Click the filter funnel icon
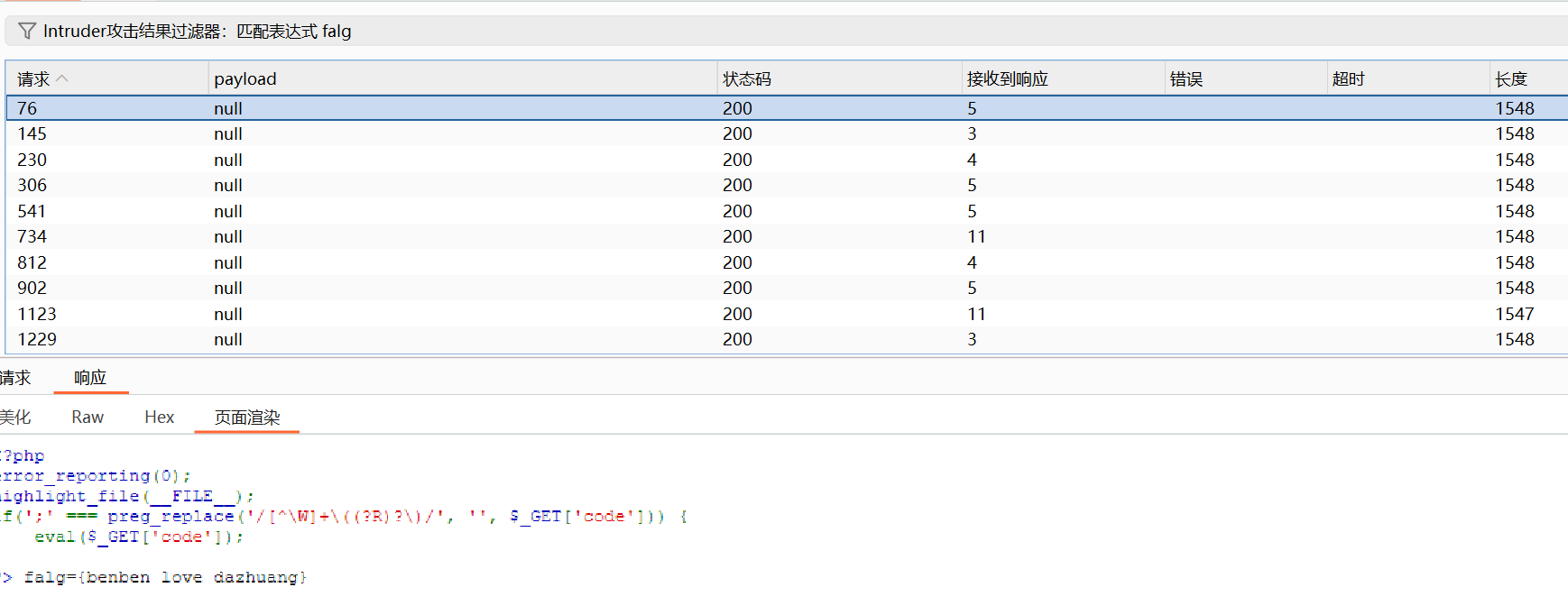 tap(27, 32)
